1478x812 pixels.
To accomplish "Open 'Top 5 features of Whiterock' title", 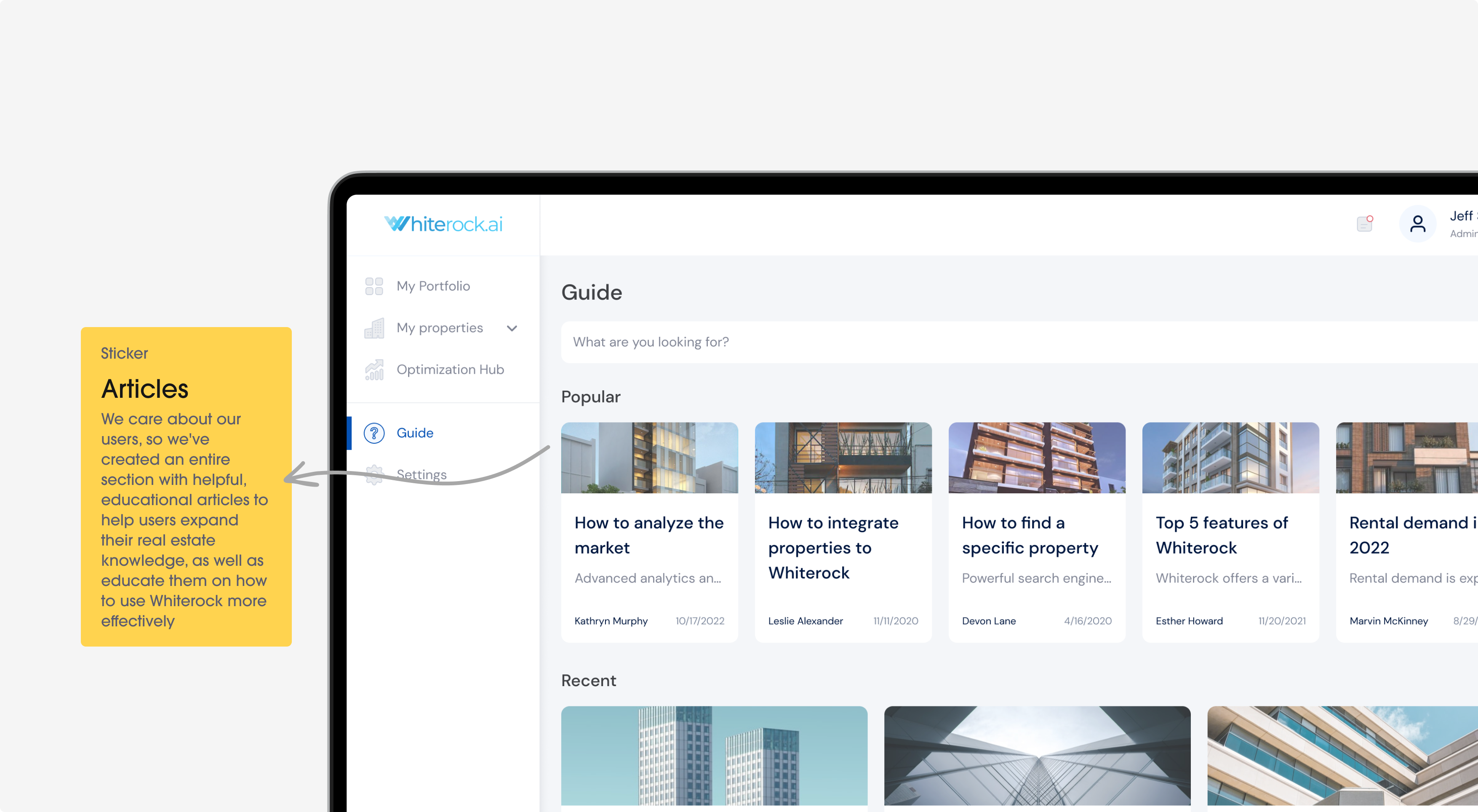I will [x=1222, y=535].
